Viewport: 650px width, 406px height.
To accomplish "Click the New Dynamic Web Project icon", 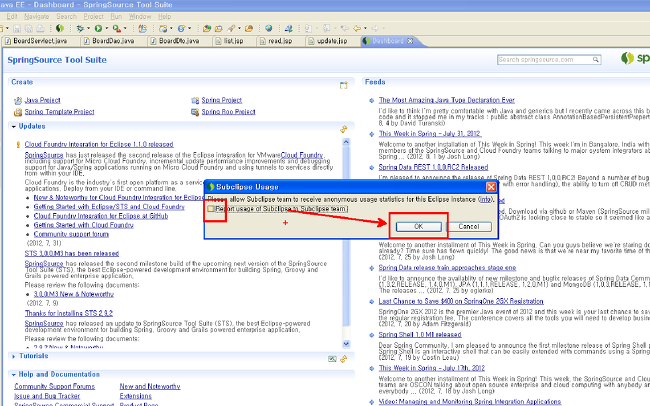I will pyautogui.click(x=163, y=29).
